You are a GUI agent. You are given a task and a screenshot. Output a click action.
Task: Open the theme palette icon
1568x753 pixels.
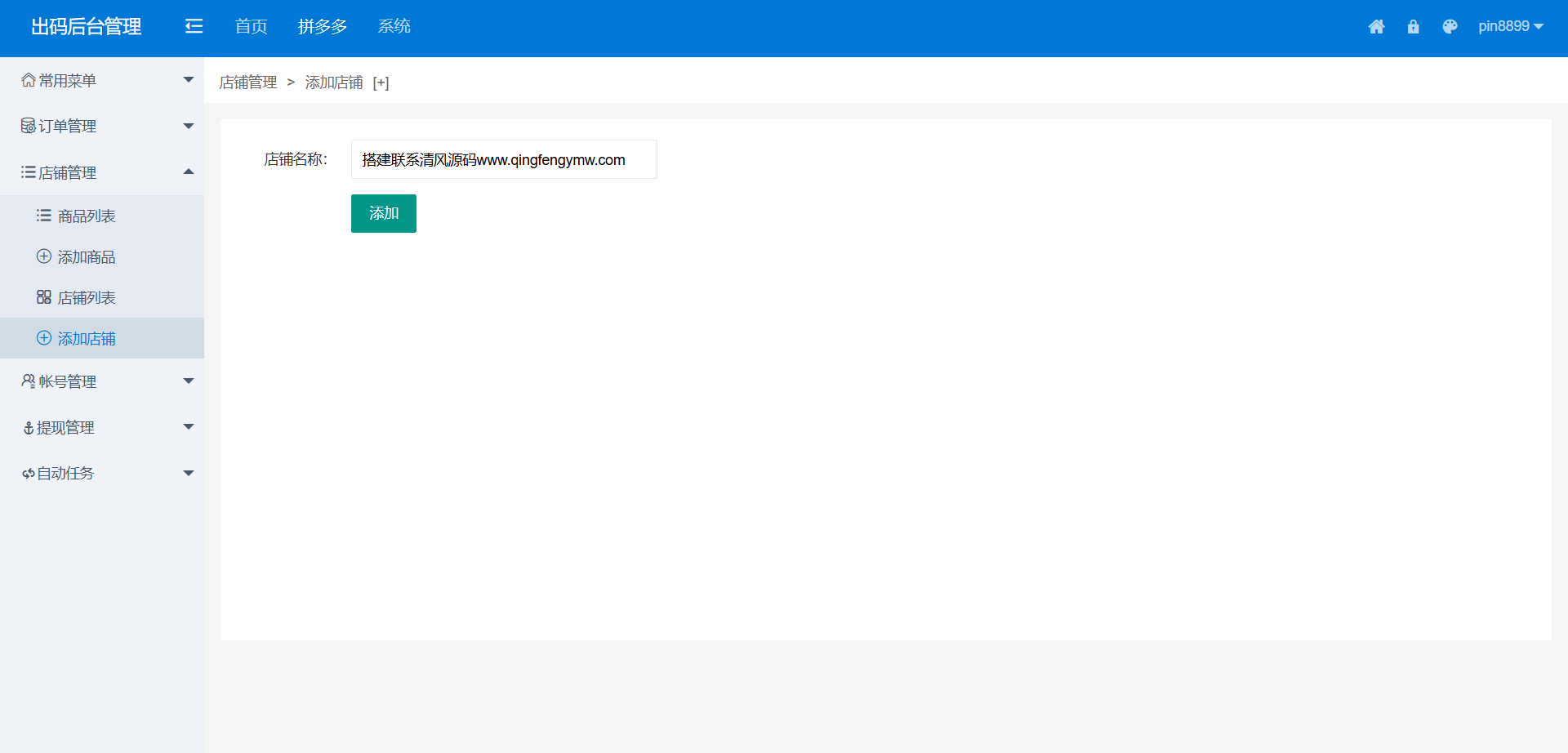tap(1450, 27)
